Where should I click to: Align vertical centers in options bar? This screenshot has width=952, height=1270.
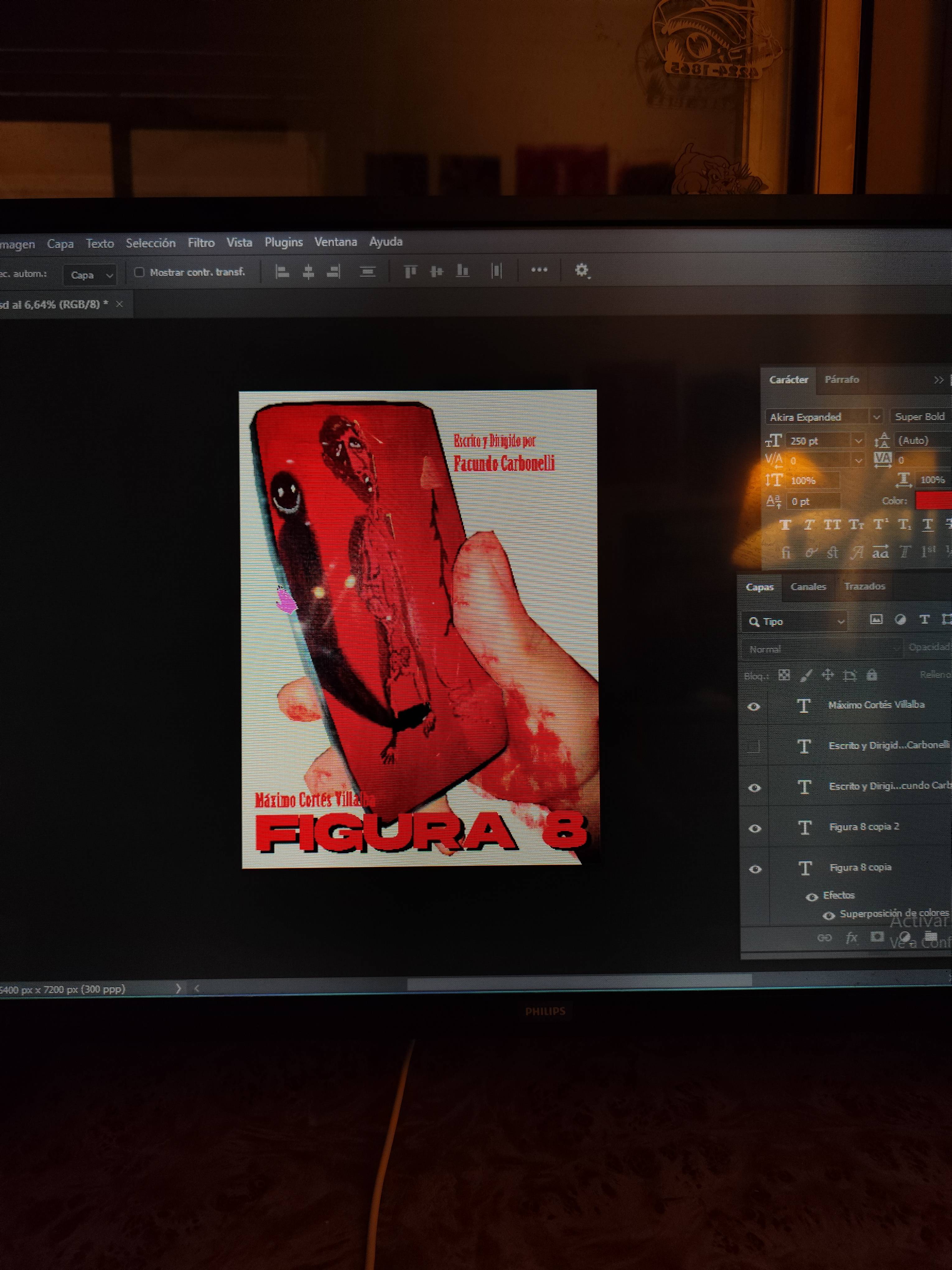click(437, 271)
